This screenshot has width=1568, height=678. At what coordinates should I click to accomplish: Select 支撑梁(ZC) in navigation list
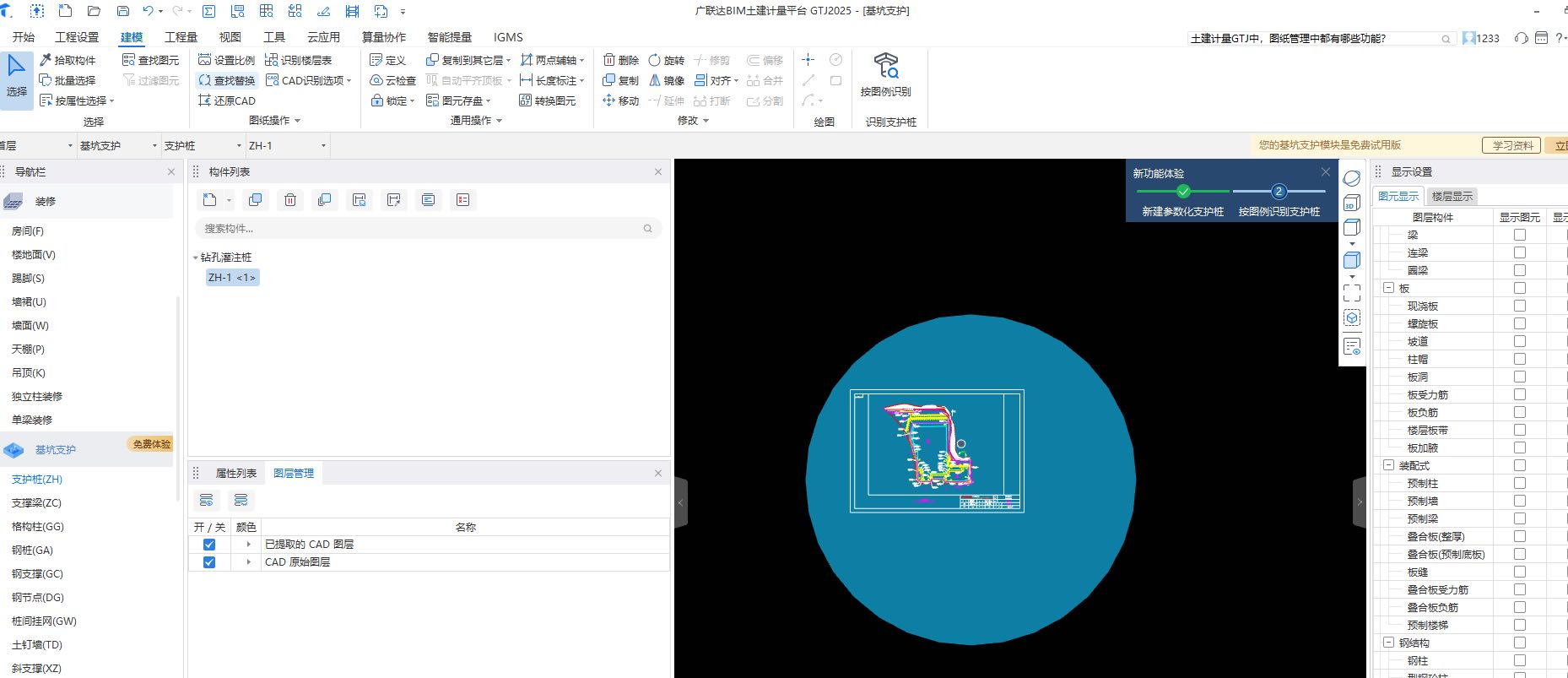[36, 503]
